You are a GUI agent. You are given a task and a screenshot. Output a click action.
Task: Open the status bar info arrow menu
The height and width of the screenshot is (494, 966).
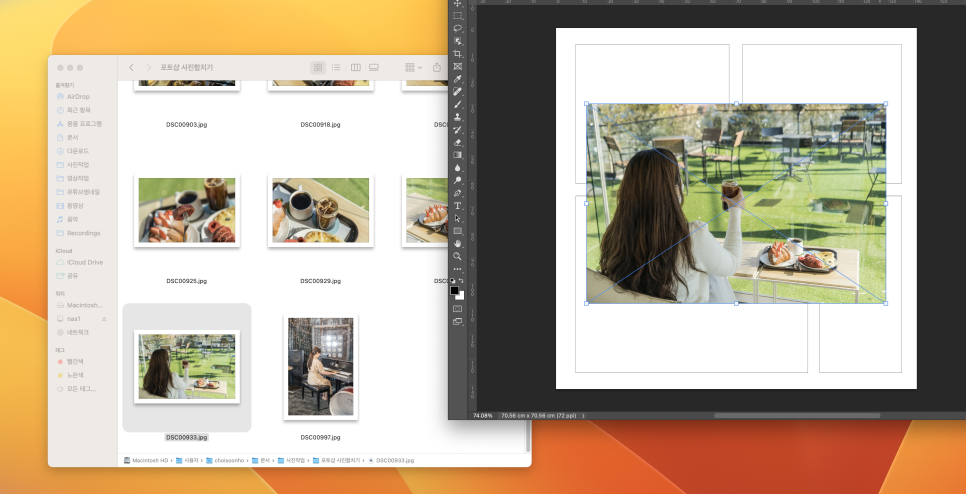[x=583, y=416]
